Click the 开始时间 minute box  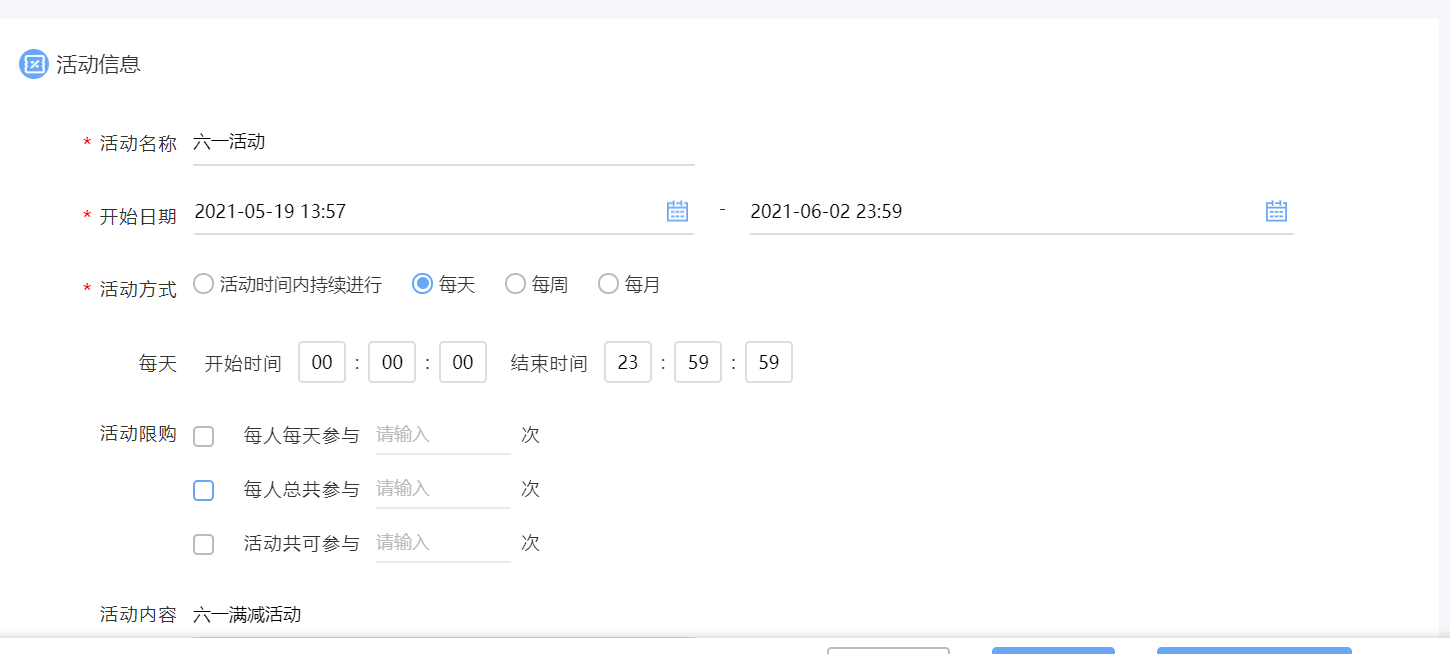(392, 362)
